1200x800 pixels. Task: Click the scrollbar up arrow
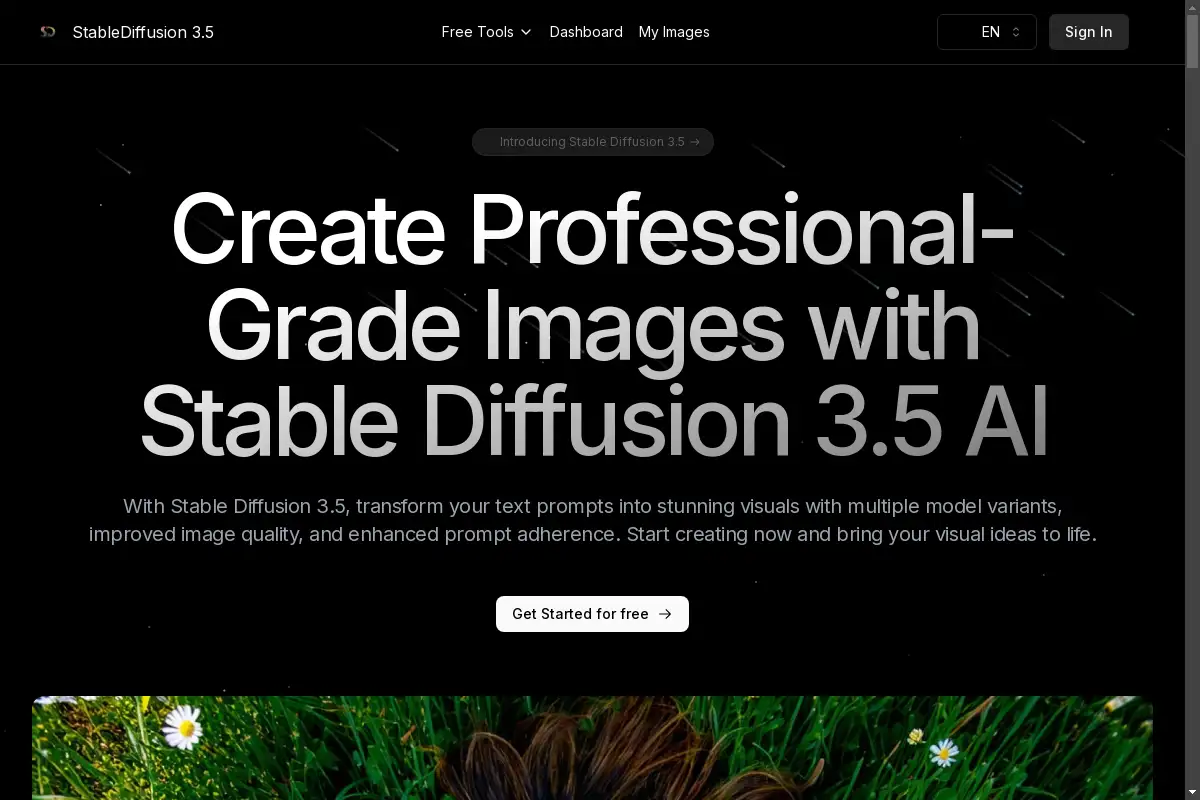click(x=1193, y=6)
